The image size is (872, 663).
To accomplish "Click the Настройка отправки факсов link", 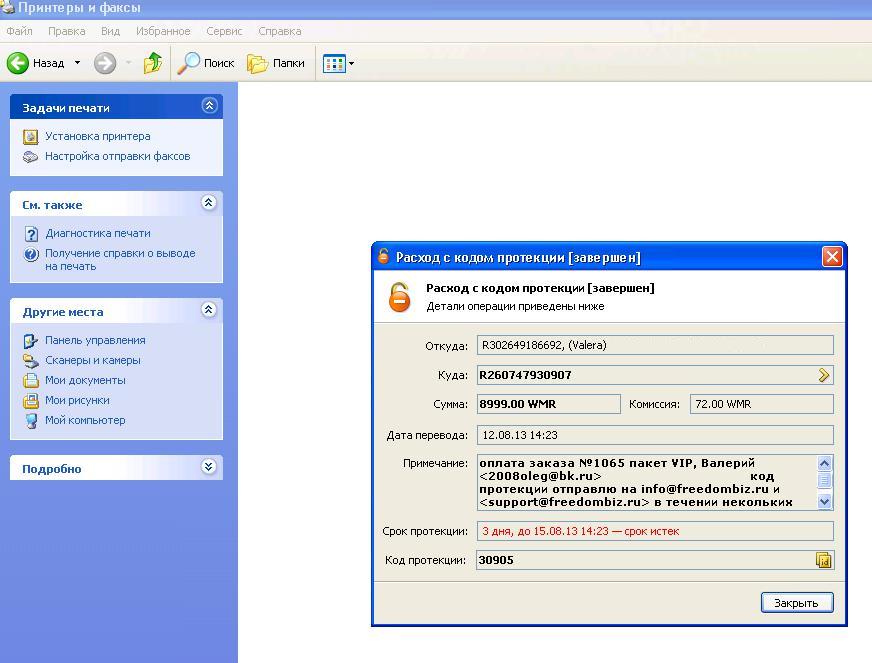I will click(117, 156).
